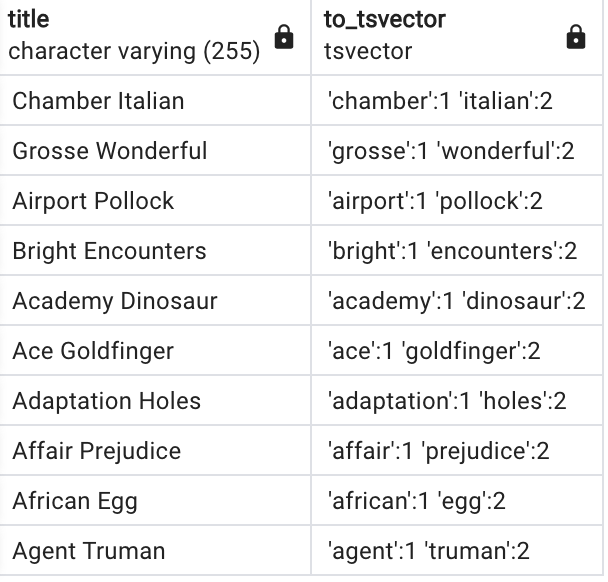Select the 'grosse':1 'wonderful':2 cell
Image resolution: width=608 pixels, height=582 pixels.
tap(457, 150)
